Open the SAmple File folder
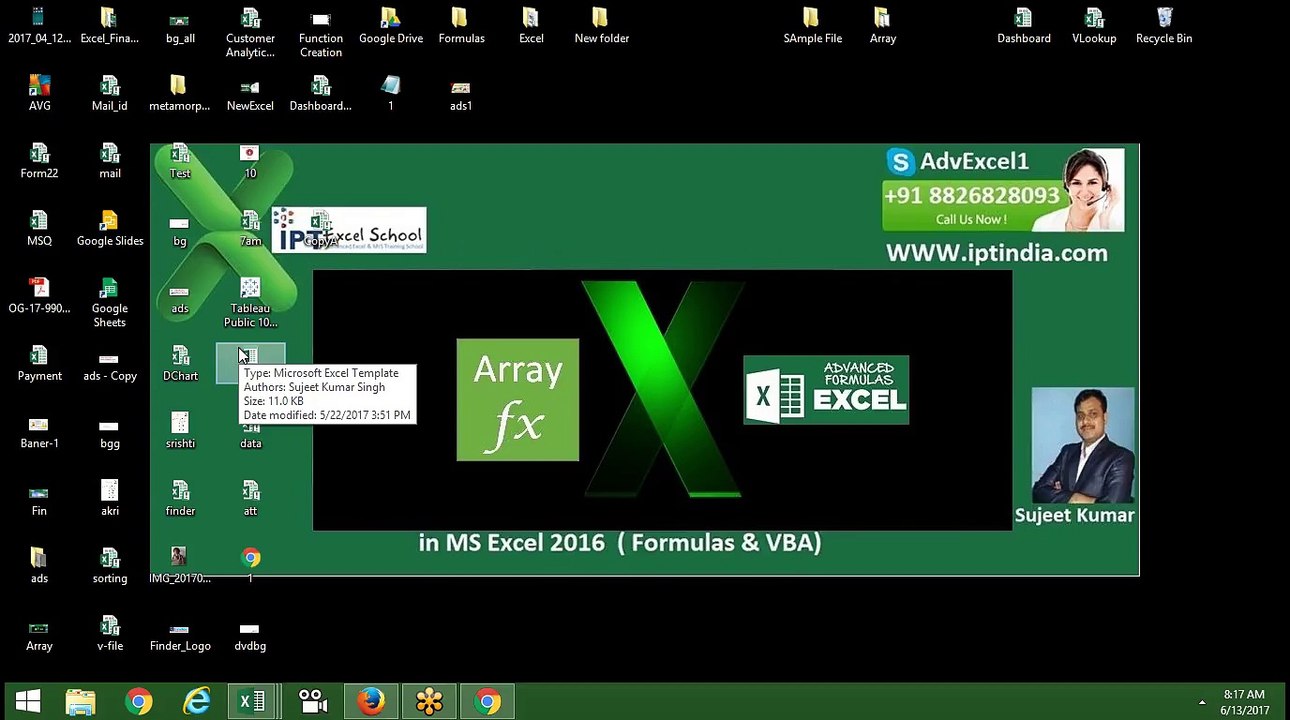The image size is (1290, 720). point(812,26)
